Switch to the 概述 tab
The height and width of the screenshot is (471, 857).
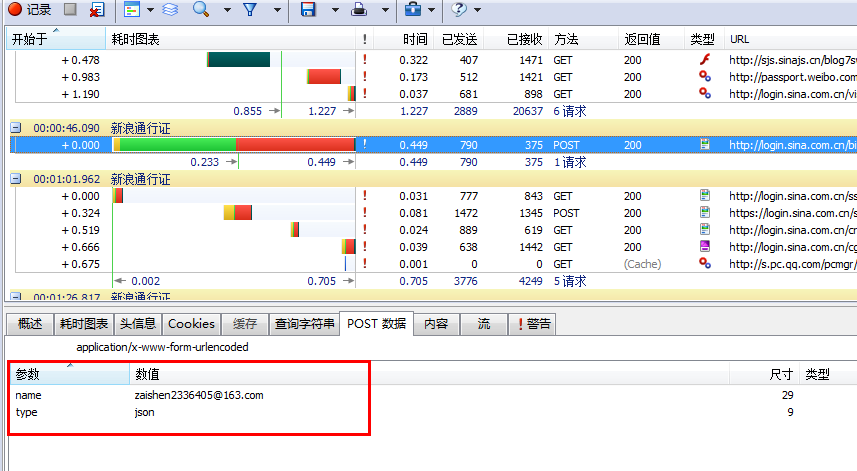click(x=30, y=324)
